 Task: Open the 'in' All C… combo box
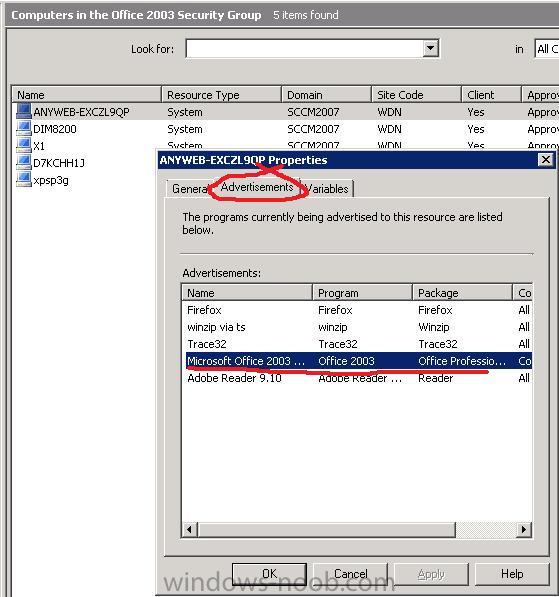click(x=547, y=49)
